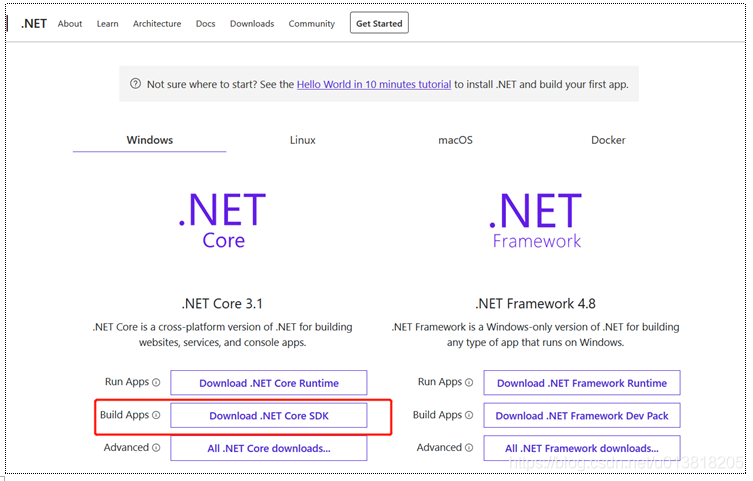753x481 pixels.
Task: Open the About menu item
Action: [70, 24]
